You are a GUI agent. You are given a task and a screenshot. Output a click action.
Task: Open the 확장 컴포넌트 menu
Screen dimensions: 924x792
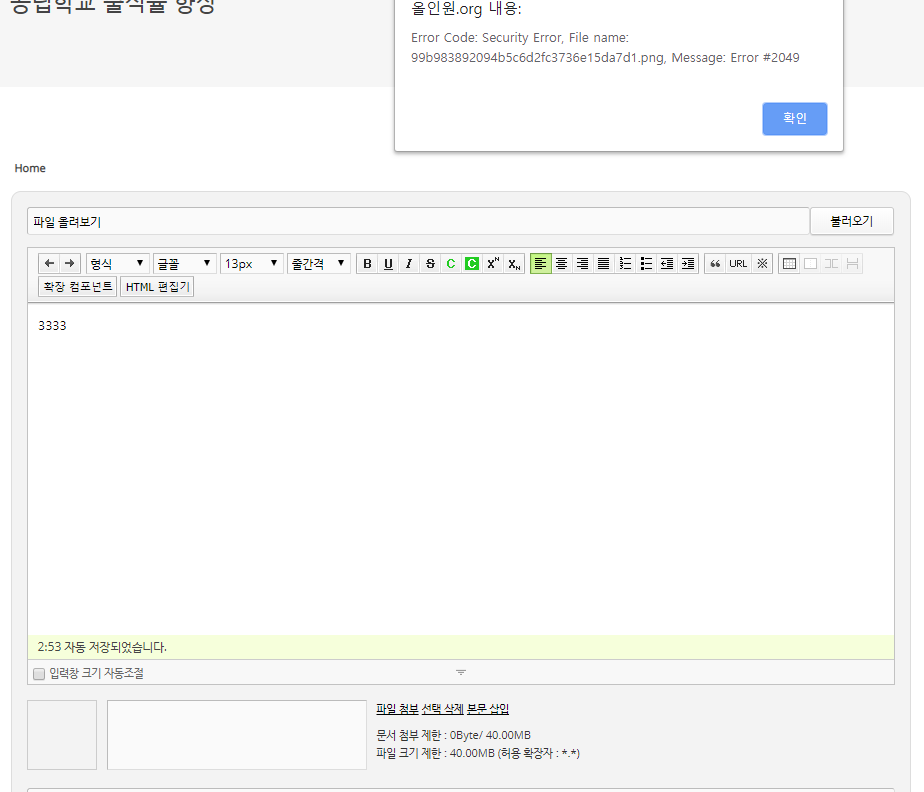77,287
